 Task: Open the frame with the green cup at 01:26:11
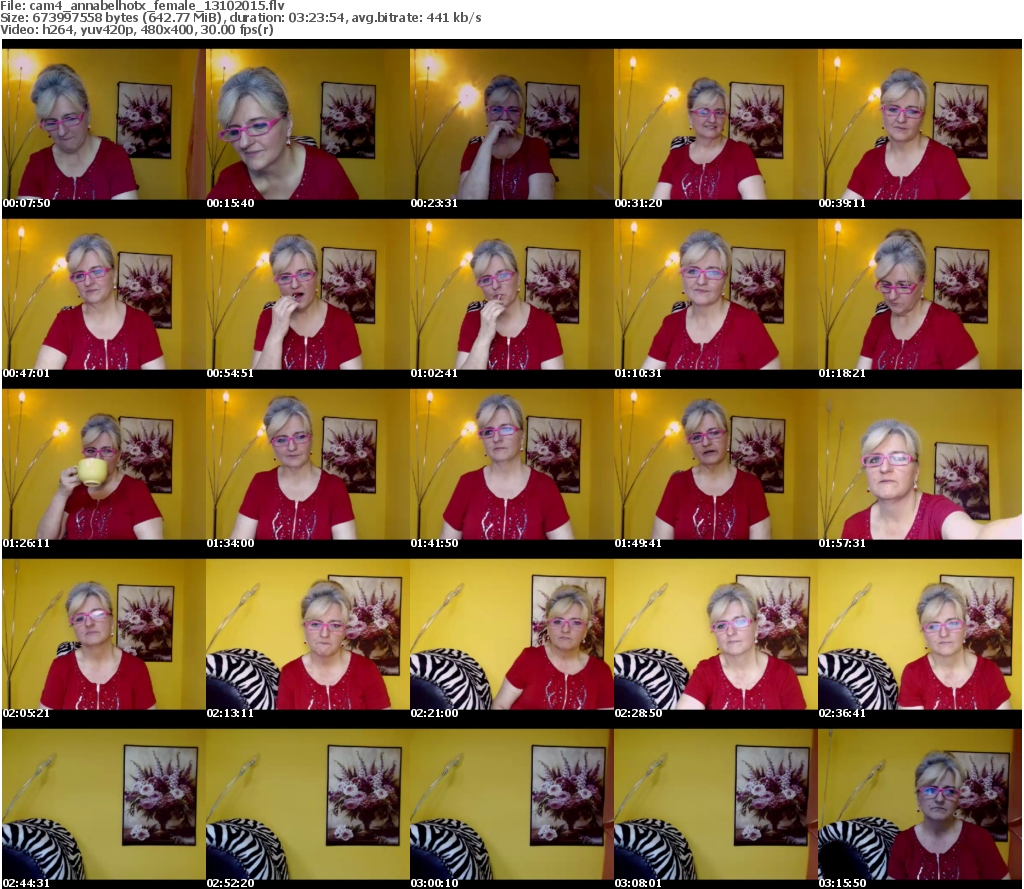pos(104,464)
